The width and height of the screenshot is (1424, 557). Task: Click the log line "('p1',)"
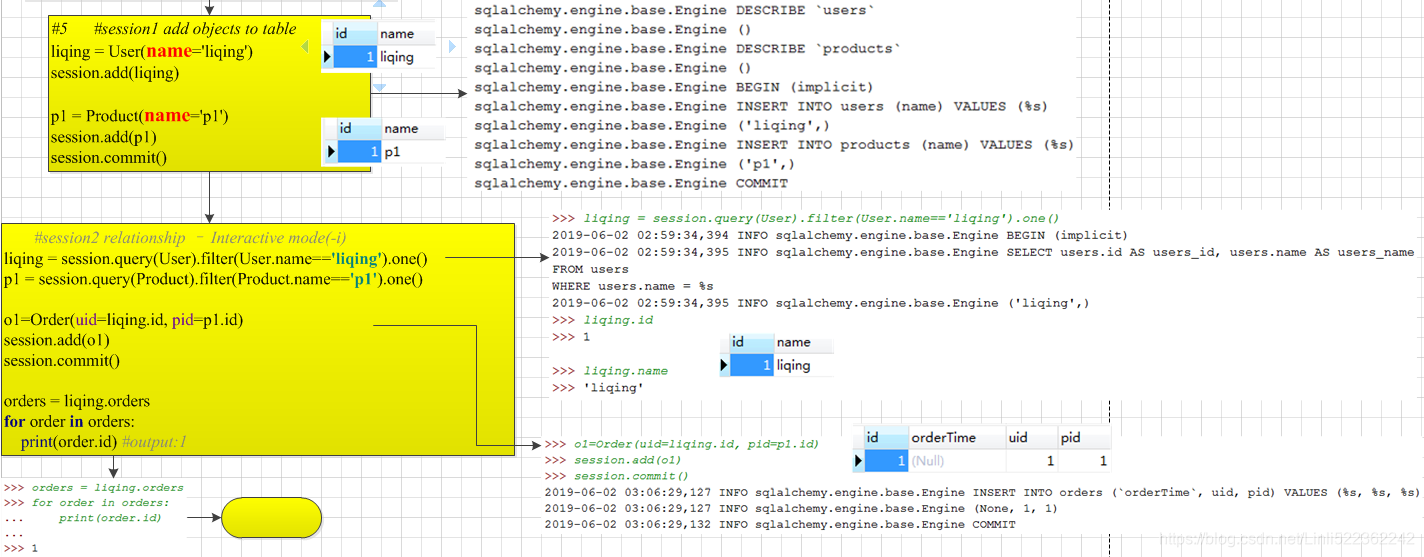(635, 164)
